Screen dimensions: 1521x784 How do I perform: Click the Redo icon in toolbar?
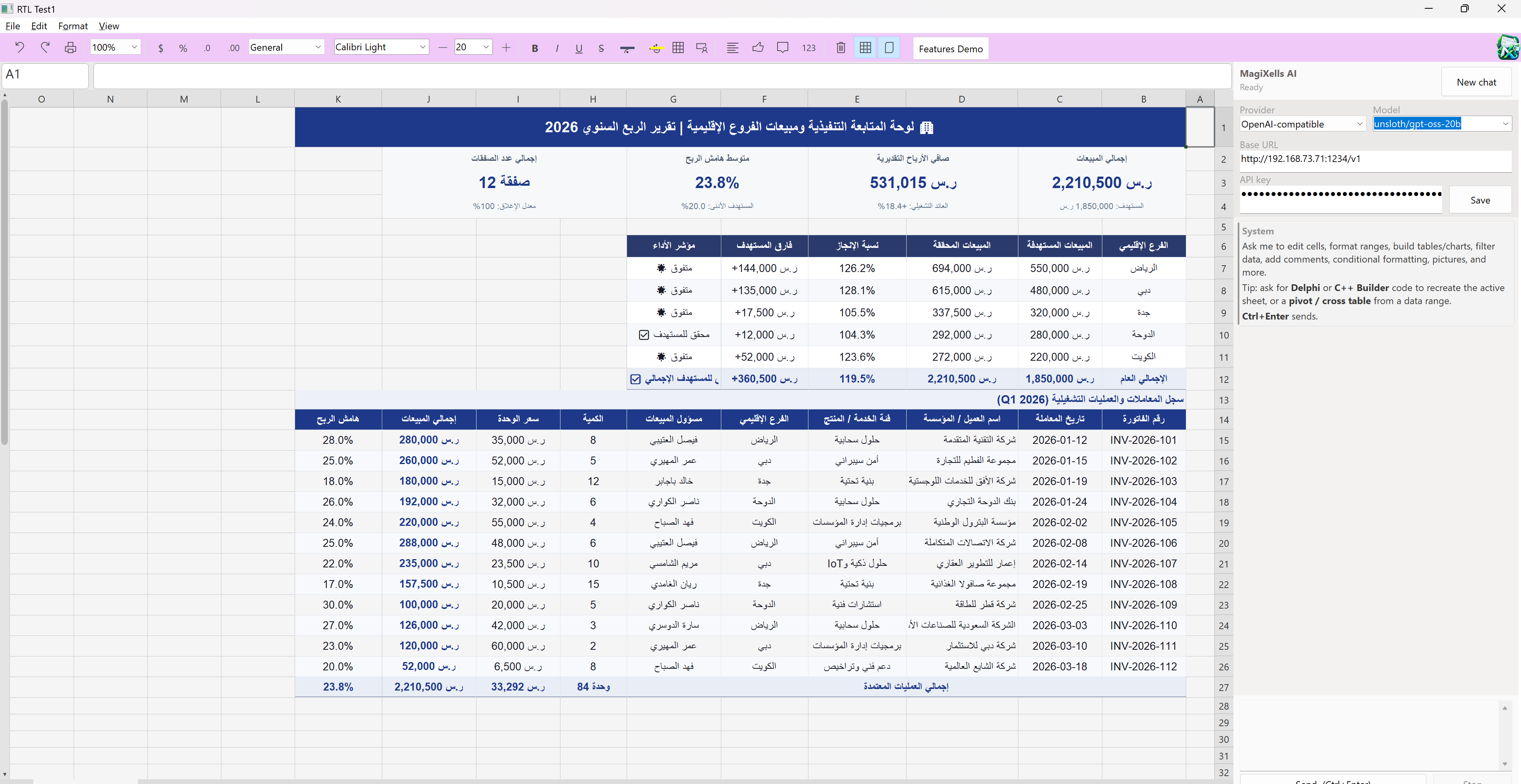[45, 48]
